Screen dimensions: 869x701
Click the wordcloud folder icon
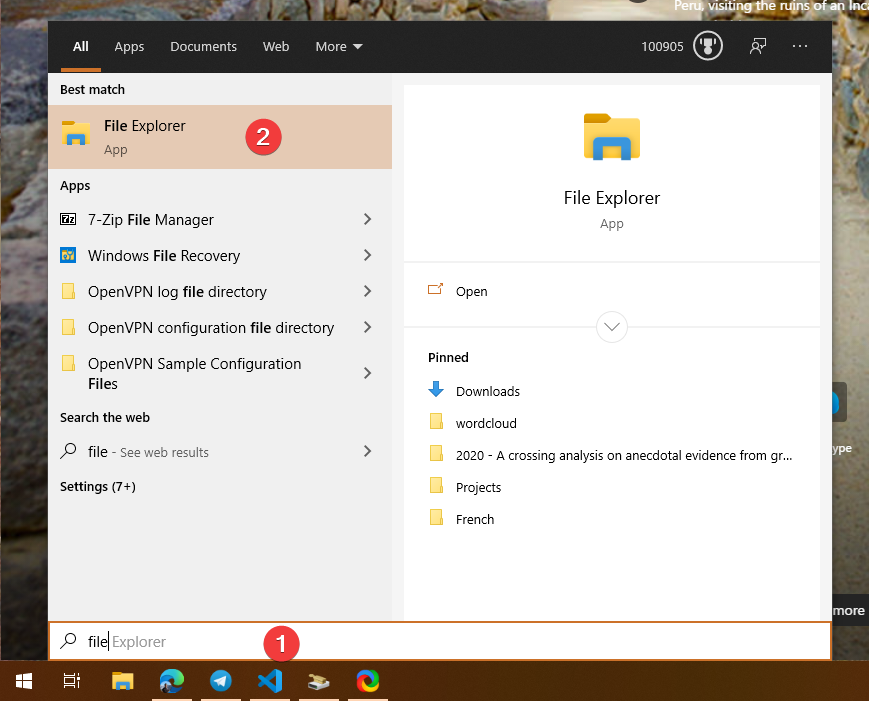coord(436,421)
